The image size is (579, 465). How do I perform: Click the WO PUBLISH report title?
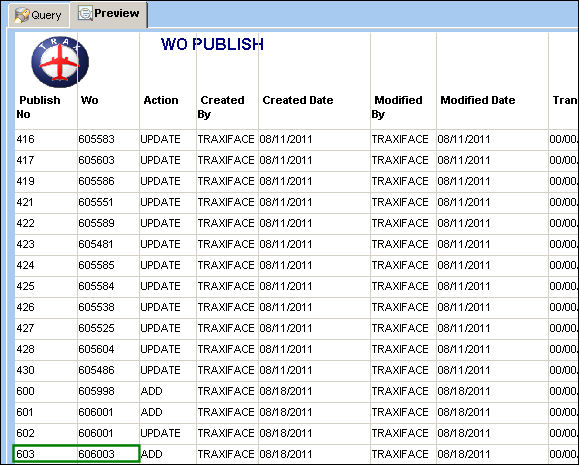[x=212, y=44]
